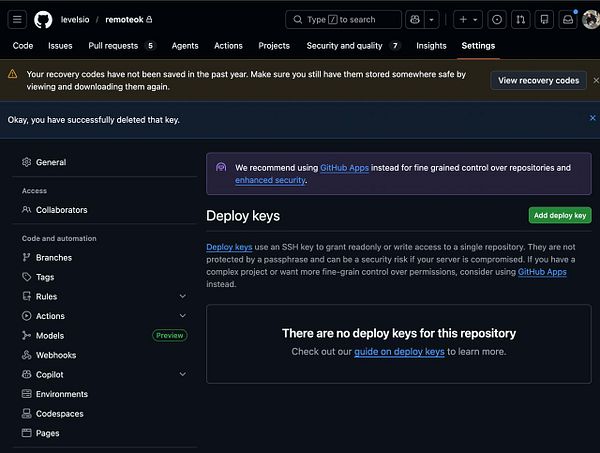
Task: Switch to the Code tab
Action: coord(23,46)
